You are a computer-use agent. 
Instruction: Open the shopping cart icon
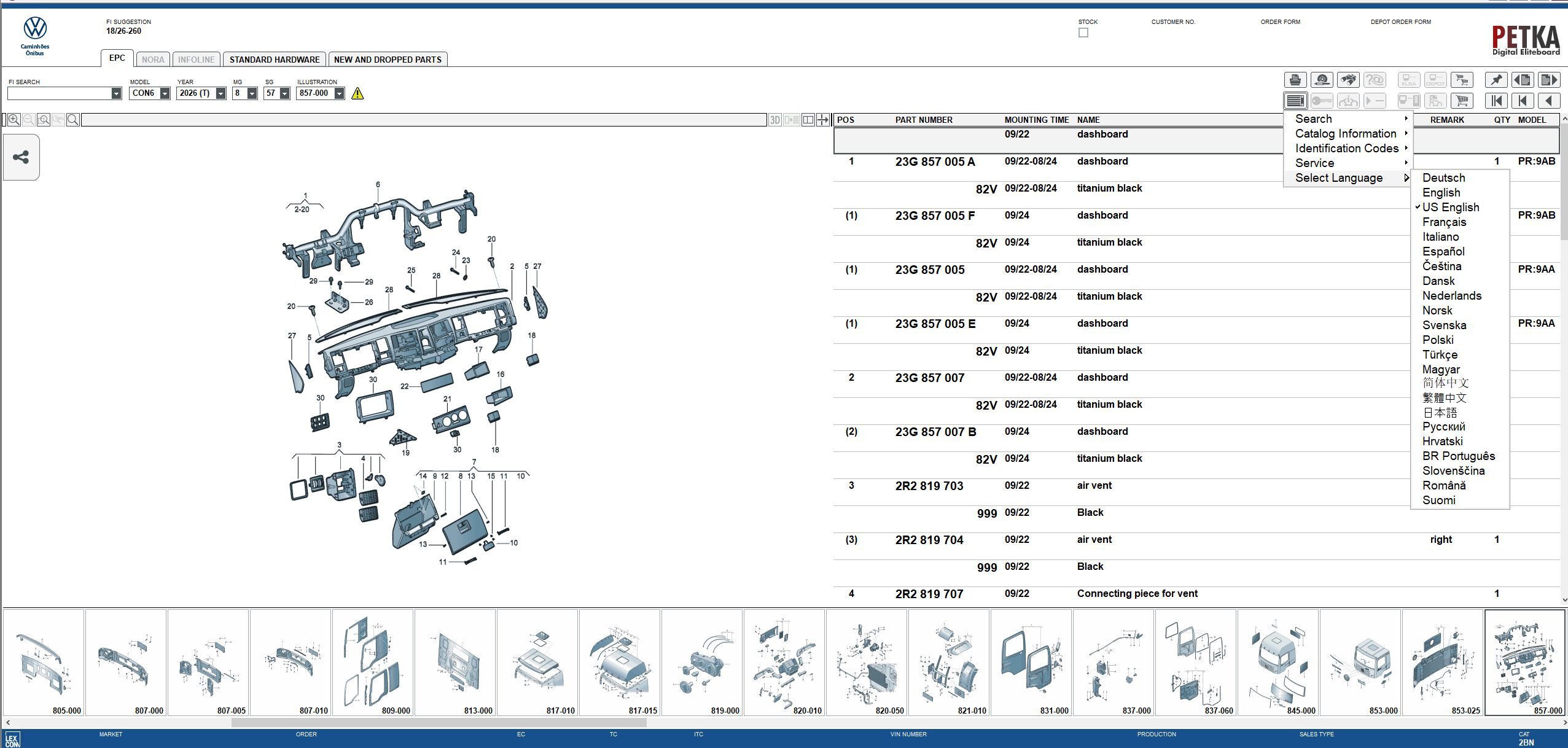pos(1462,101)
